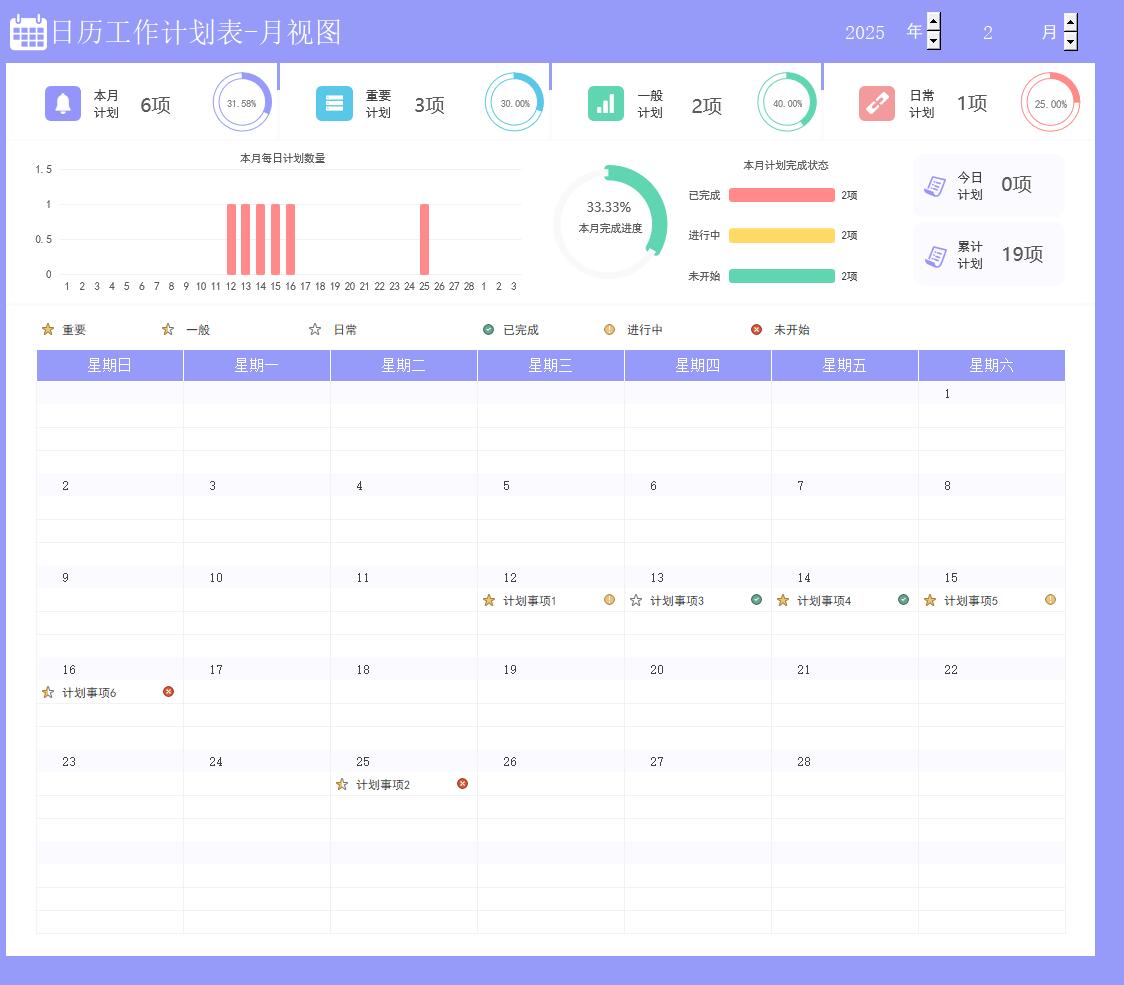Click the star icon next to 计划事项1
Image resolution: width=1124 pixels, height=985 pixels.
click(489, 601)
